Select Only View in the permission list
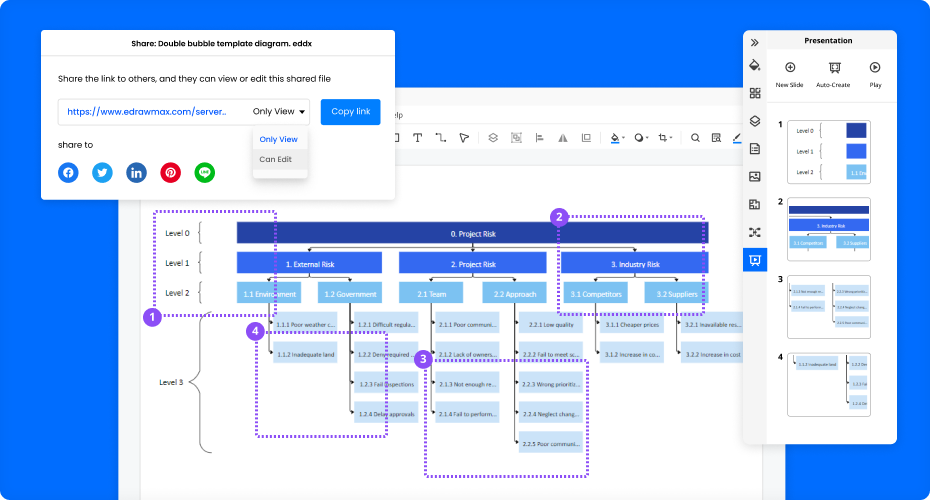Screen dimensions: 930x500 coord(278,139)
